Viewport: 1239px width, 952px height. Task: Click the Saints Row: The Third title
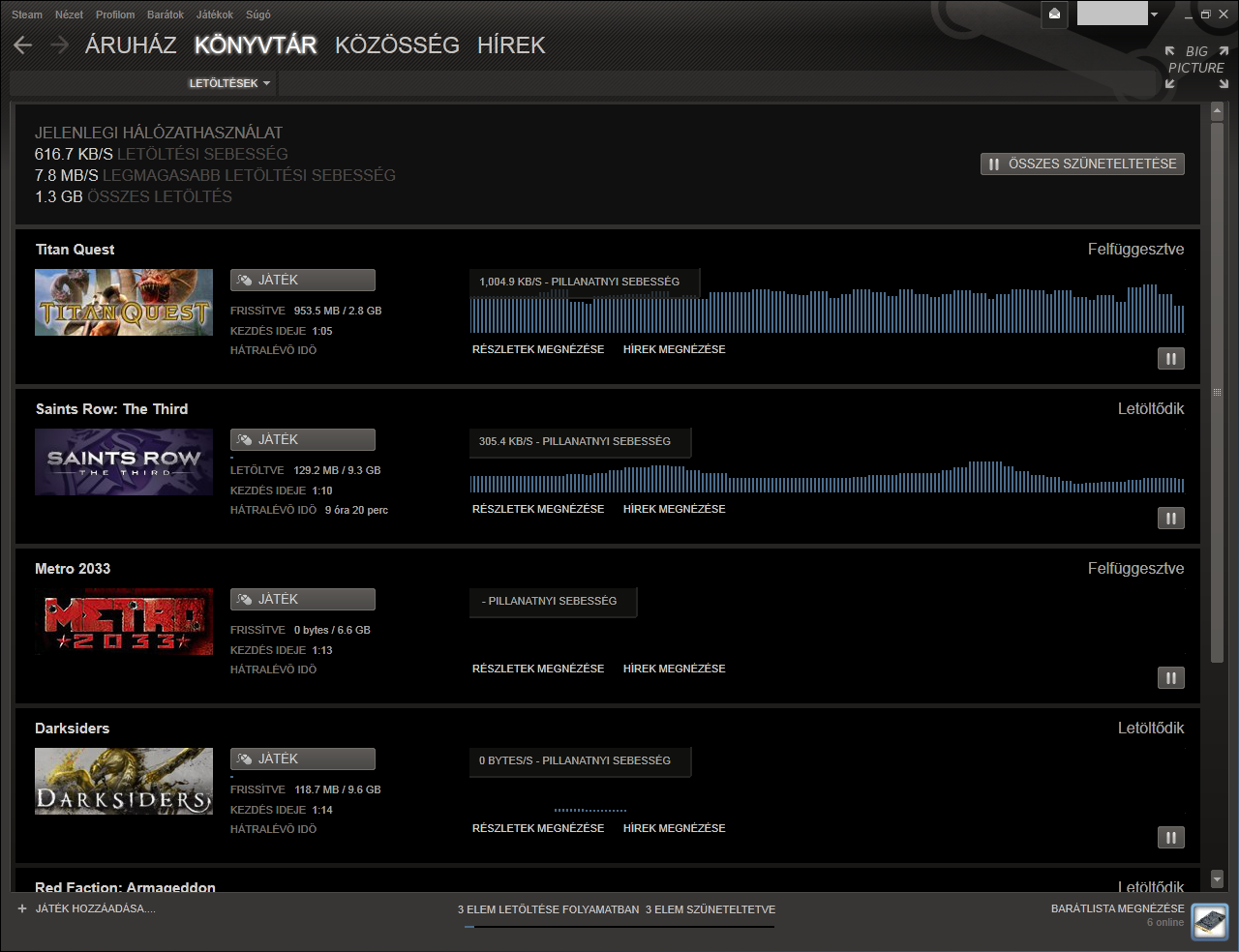tap(111, 409)
